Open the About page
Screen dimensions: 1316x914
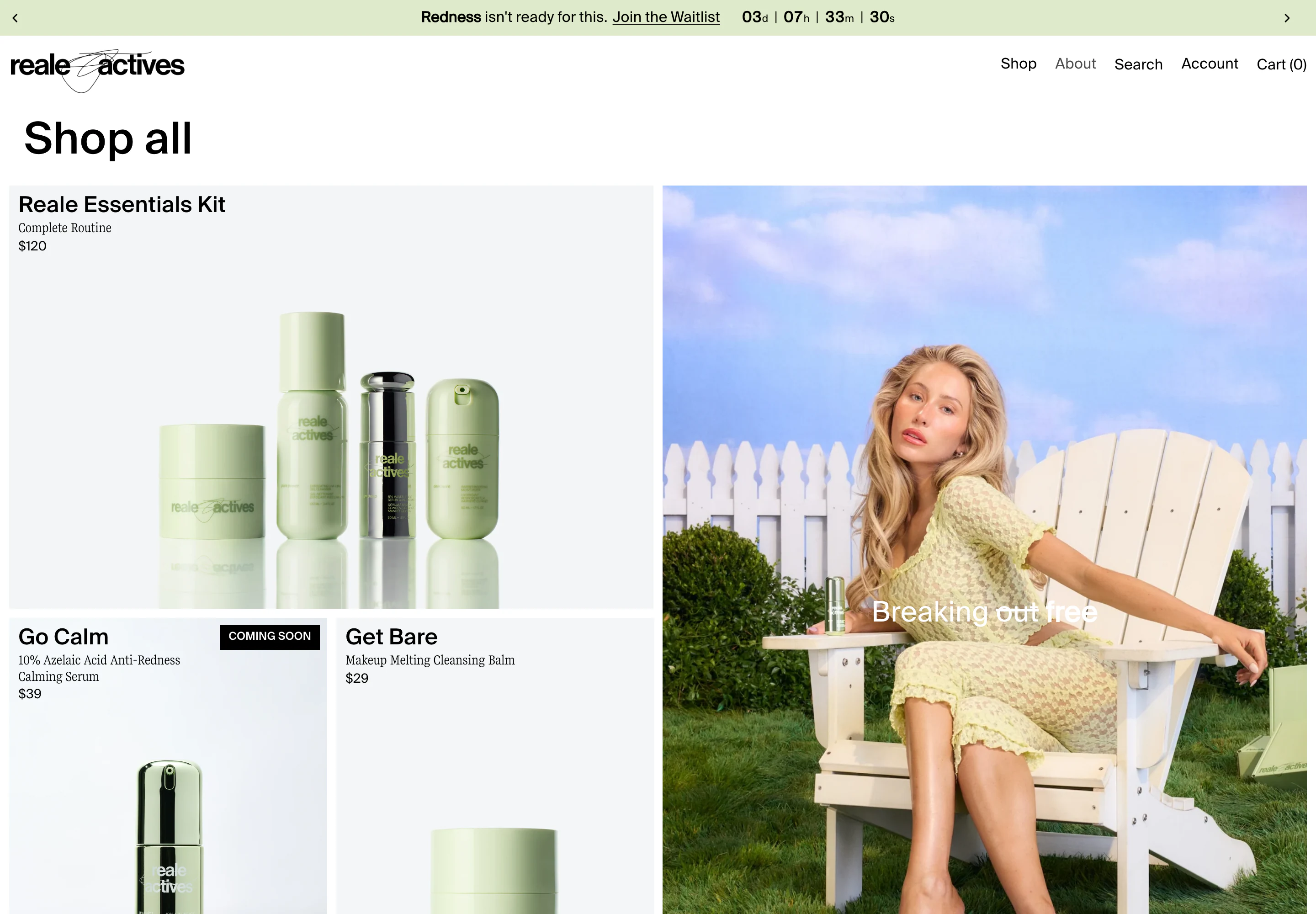[x=1076, y=64]
